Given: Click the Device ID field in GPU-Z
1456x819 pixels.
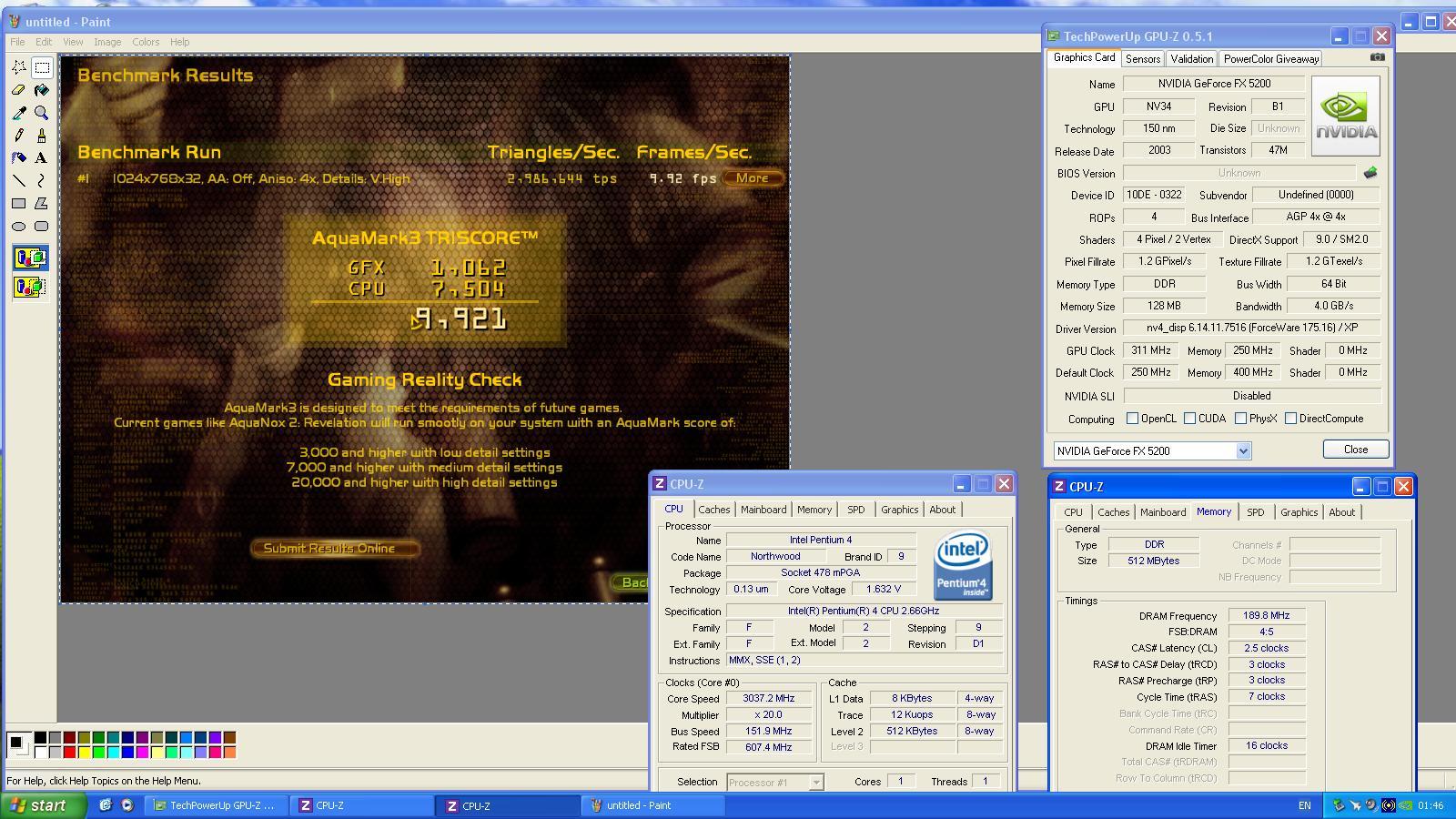Looking at the screenshot, I should click(1154, 195).
